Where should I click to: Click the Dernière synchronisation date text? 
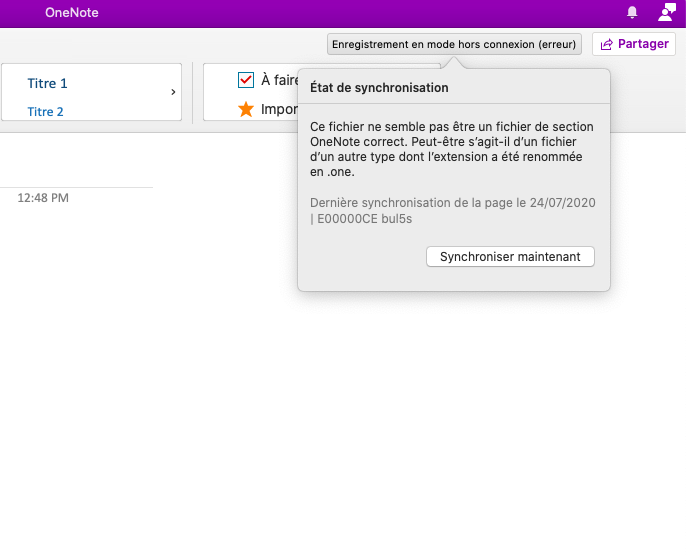pyautogui.click(x=452, y=210)
